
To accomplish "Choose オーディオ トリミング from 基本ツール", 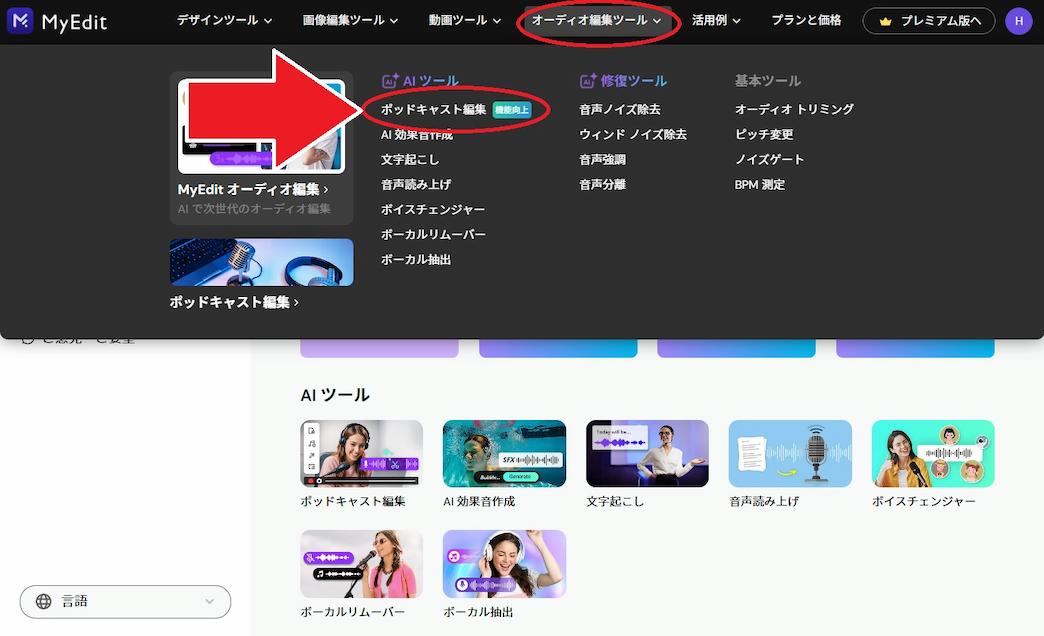I will [x=794, y=109].
